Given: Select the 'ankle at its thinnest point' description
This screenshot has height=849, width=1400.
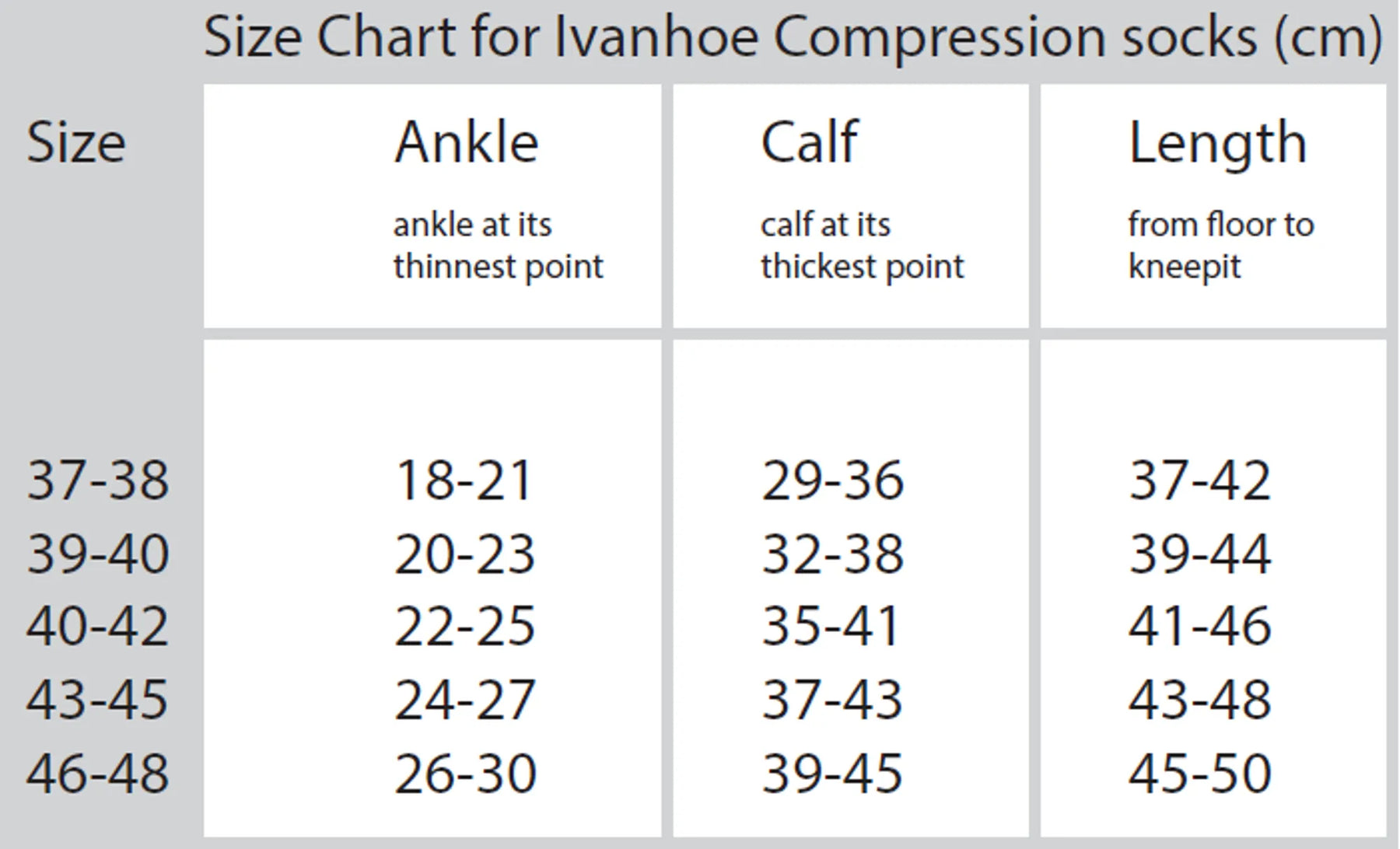Looking at the screenshot, I should click(498, 246).
